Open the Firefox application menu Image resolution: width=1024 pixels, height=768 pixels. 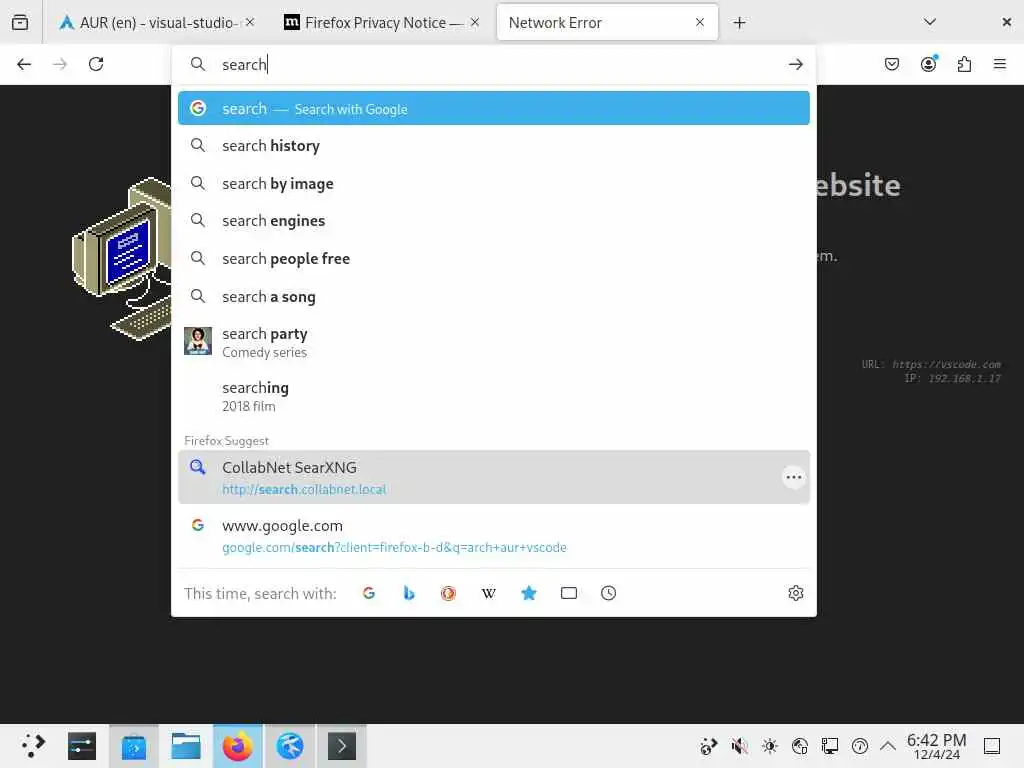[999, 64]
